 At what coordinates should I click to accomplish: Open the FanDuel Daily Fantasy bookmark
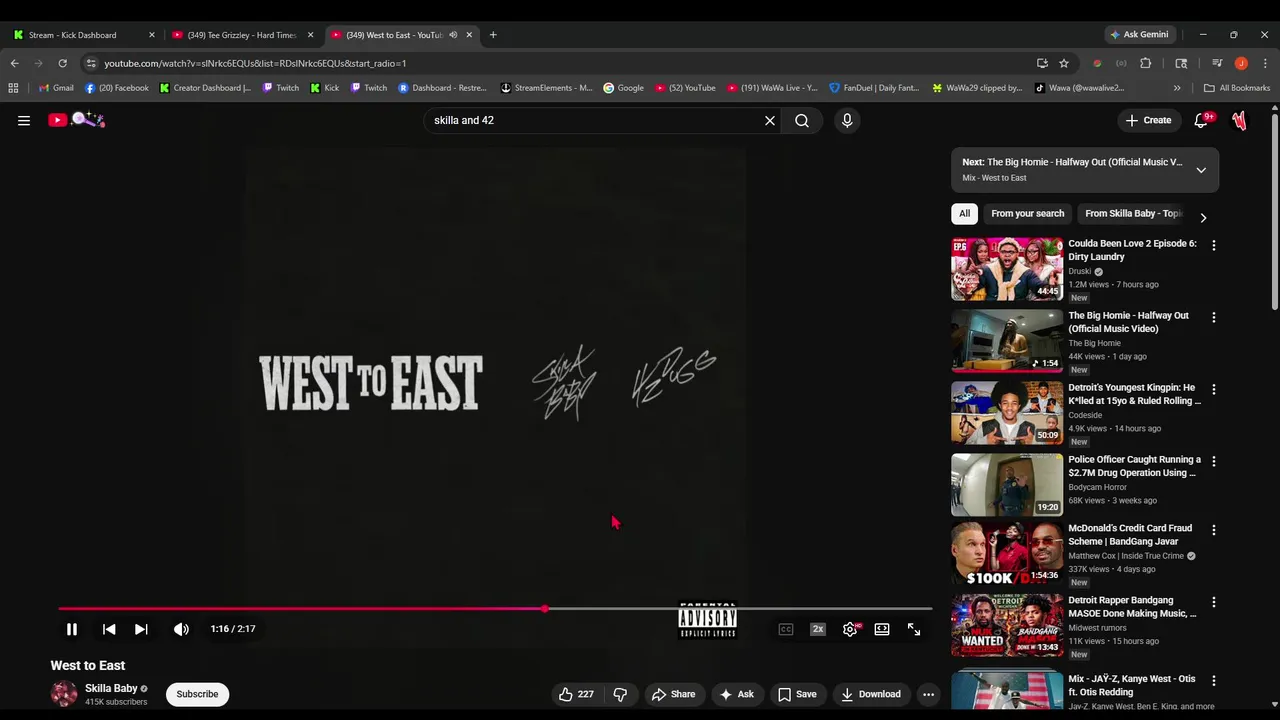[874, 88]
